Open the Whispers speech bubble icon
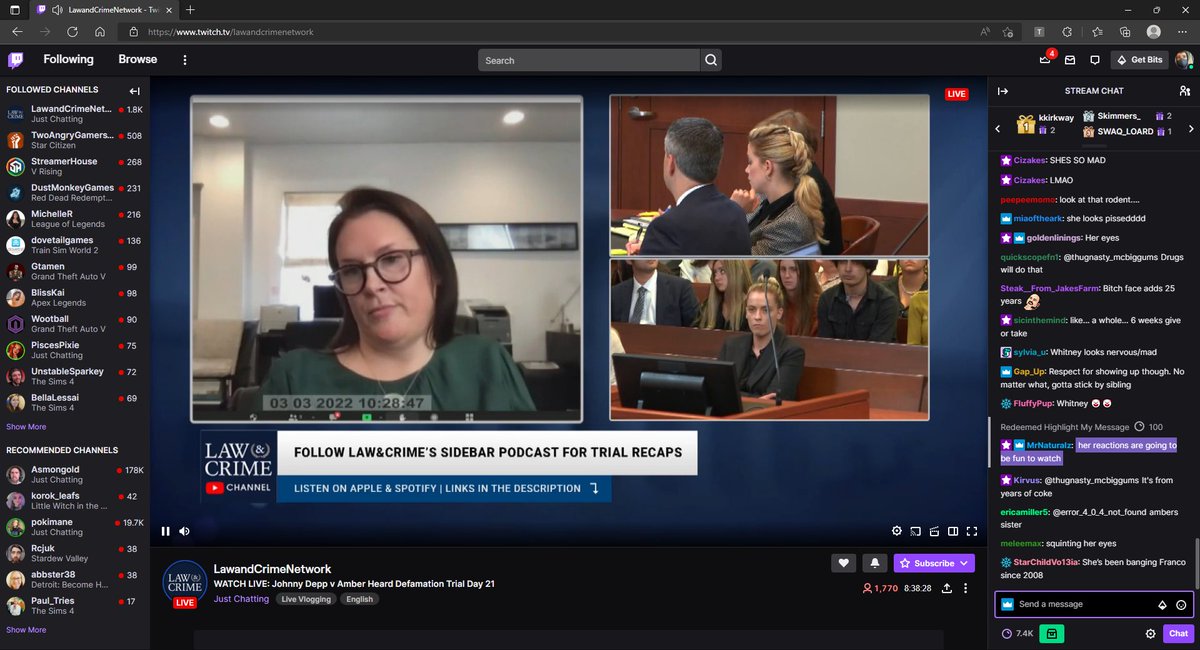 pyautogui.click(x=1095, y=60)
